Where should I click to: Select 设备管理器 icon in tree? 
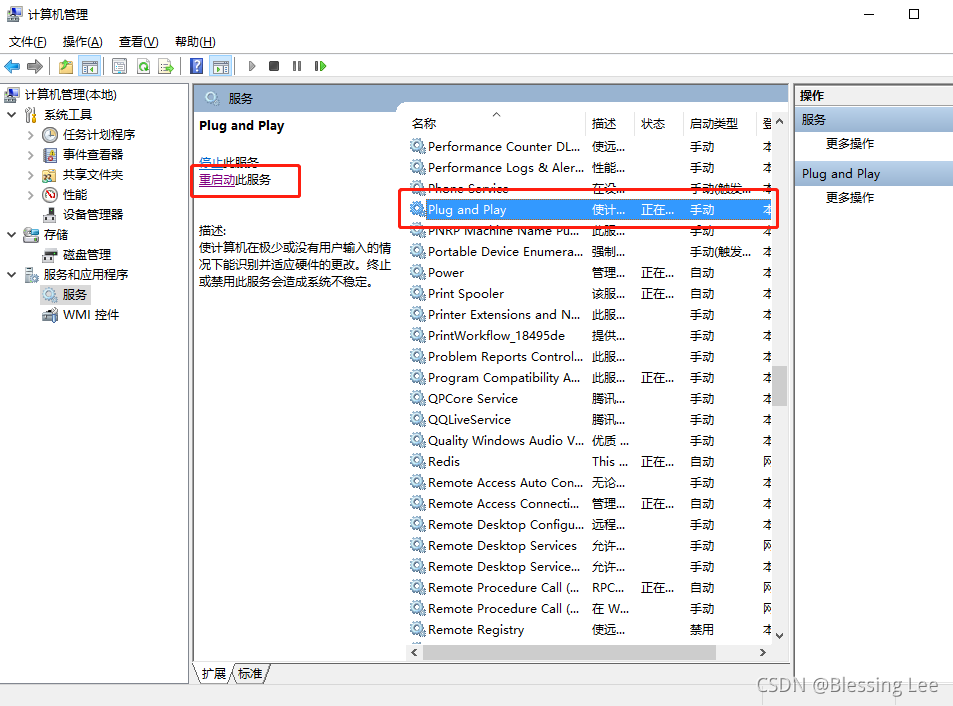click(50, 215)
